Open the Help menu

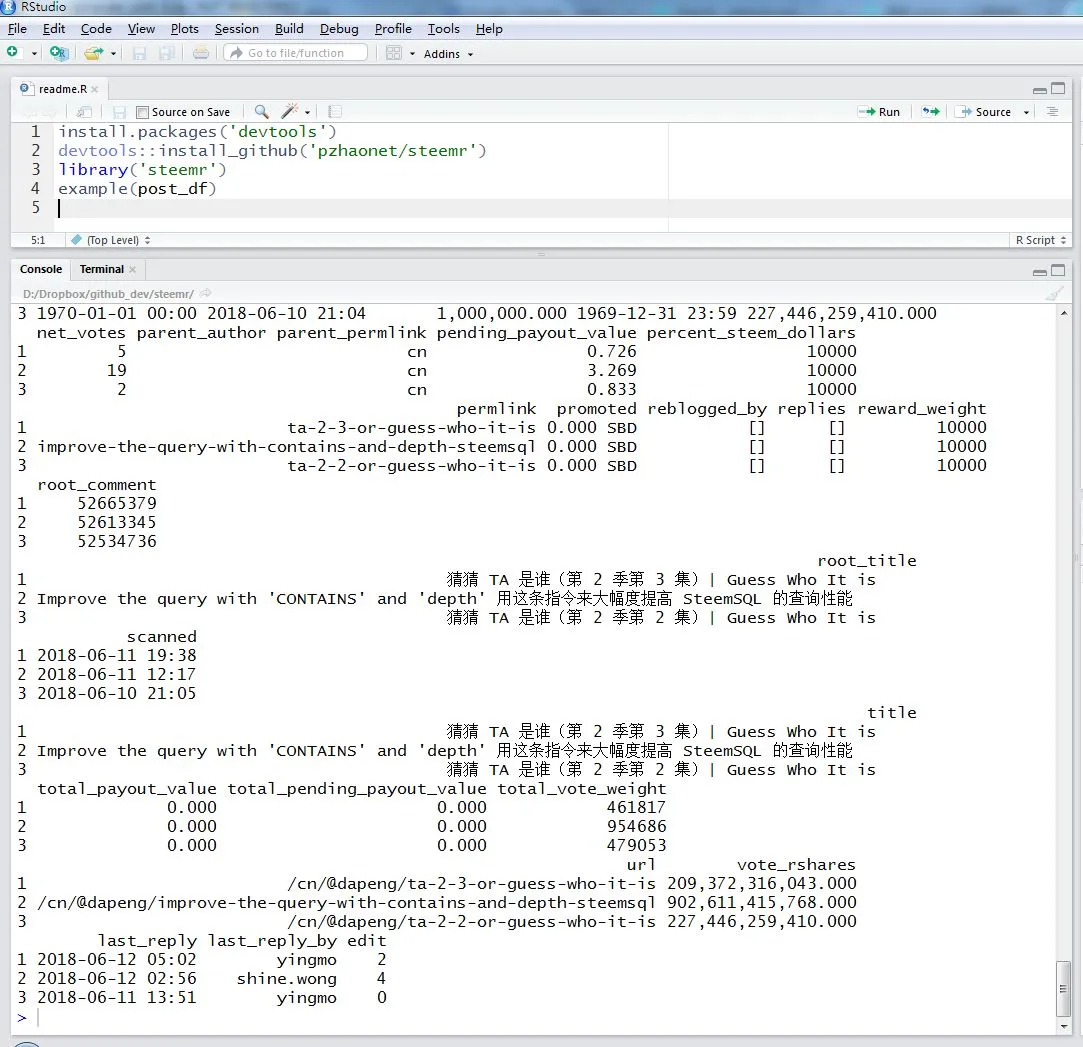tap(489, 29)
